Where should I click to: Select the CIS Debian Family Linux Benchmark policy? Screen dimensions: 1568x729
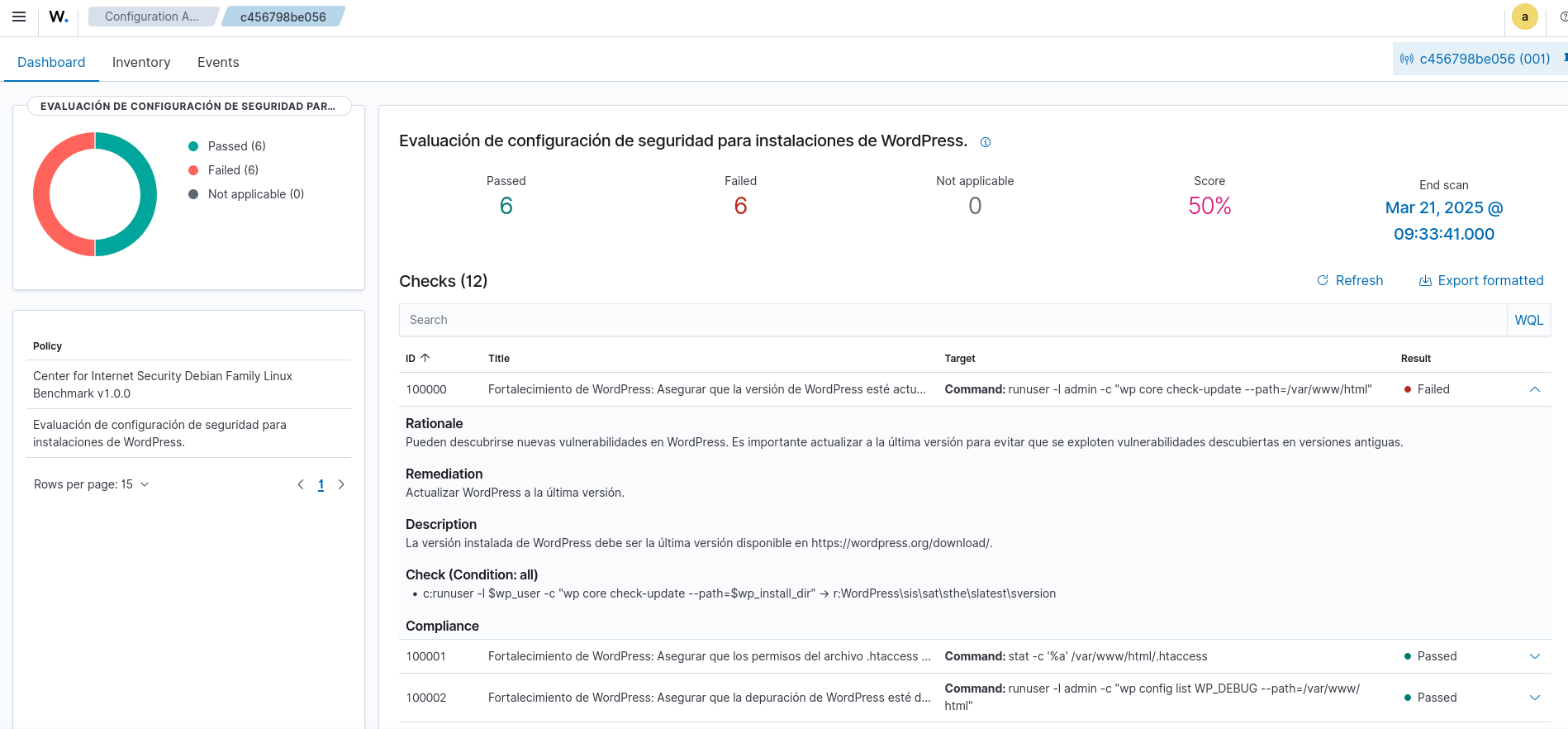click(189, 384)
